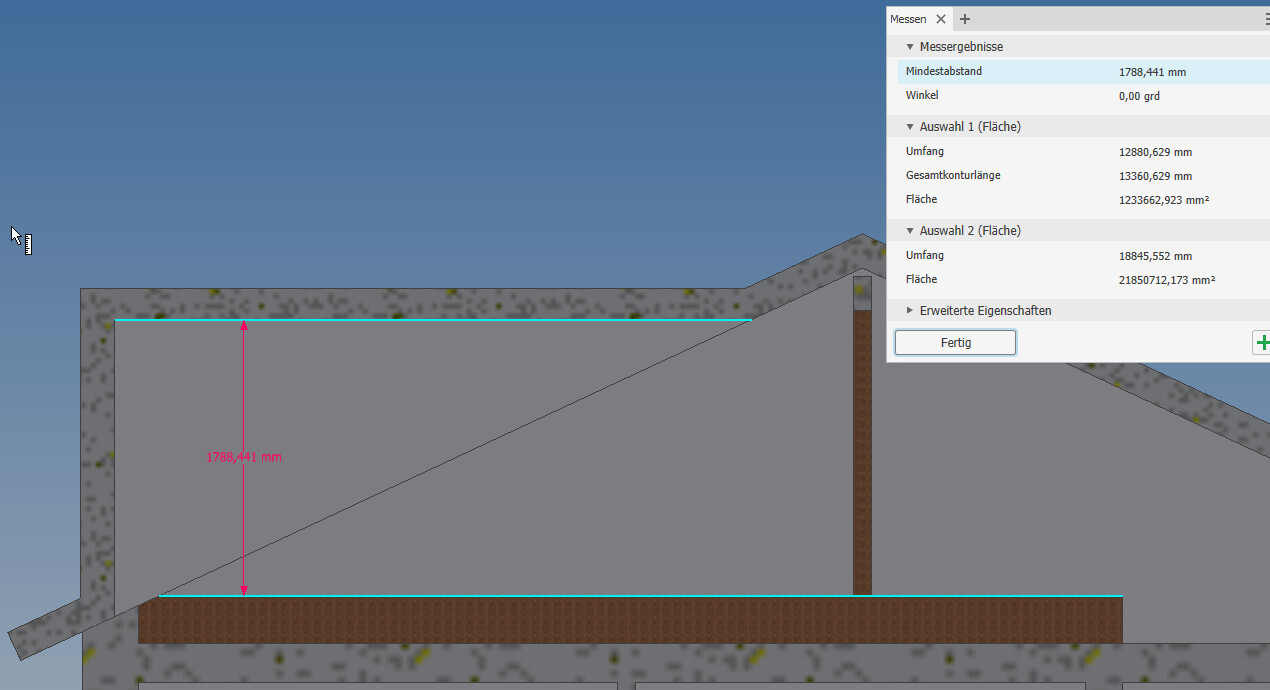Collapse the Messergebnisse section
The width and height of the screenshot is (1270, 690).
click(x=910, y=47)
